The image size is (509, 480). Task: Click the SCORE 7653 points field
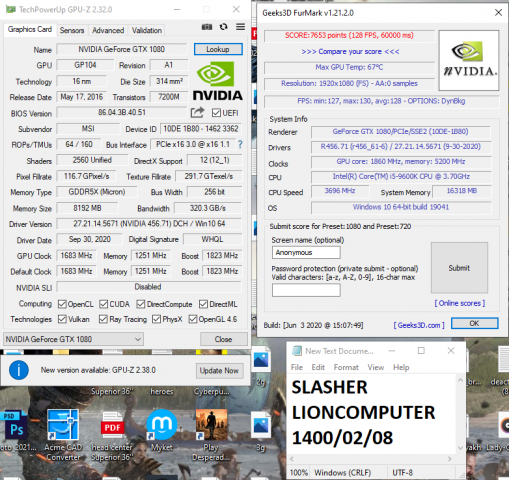pyautogui.click(x=349, y=36)
